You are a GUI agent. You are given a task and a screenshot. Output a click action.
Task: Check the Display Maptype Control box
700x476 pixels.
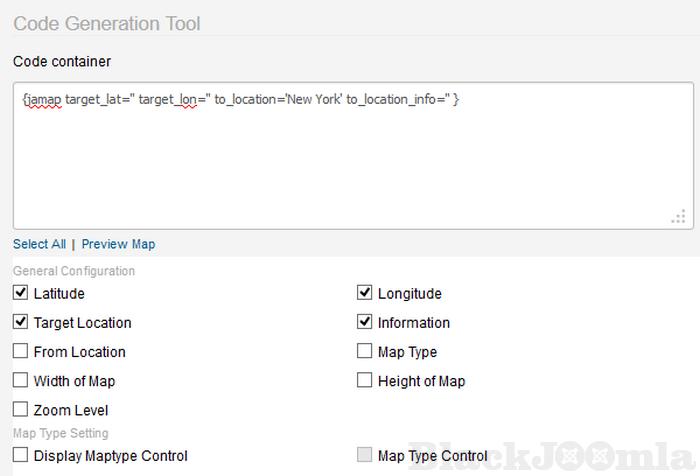[x=21, y=455]
